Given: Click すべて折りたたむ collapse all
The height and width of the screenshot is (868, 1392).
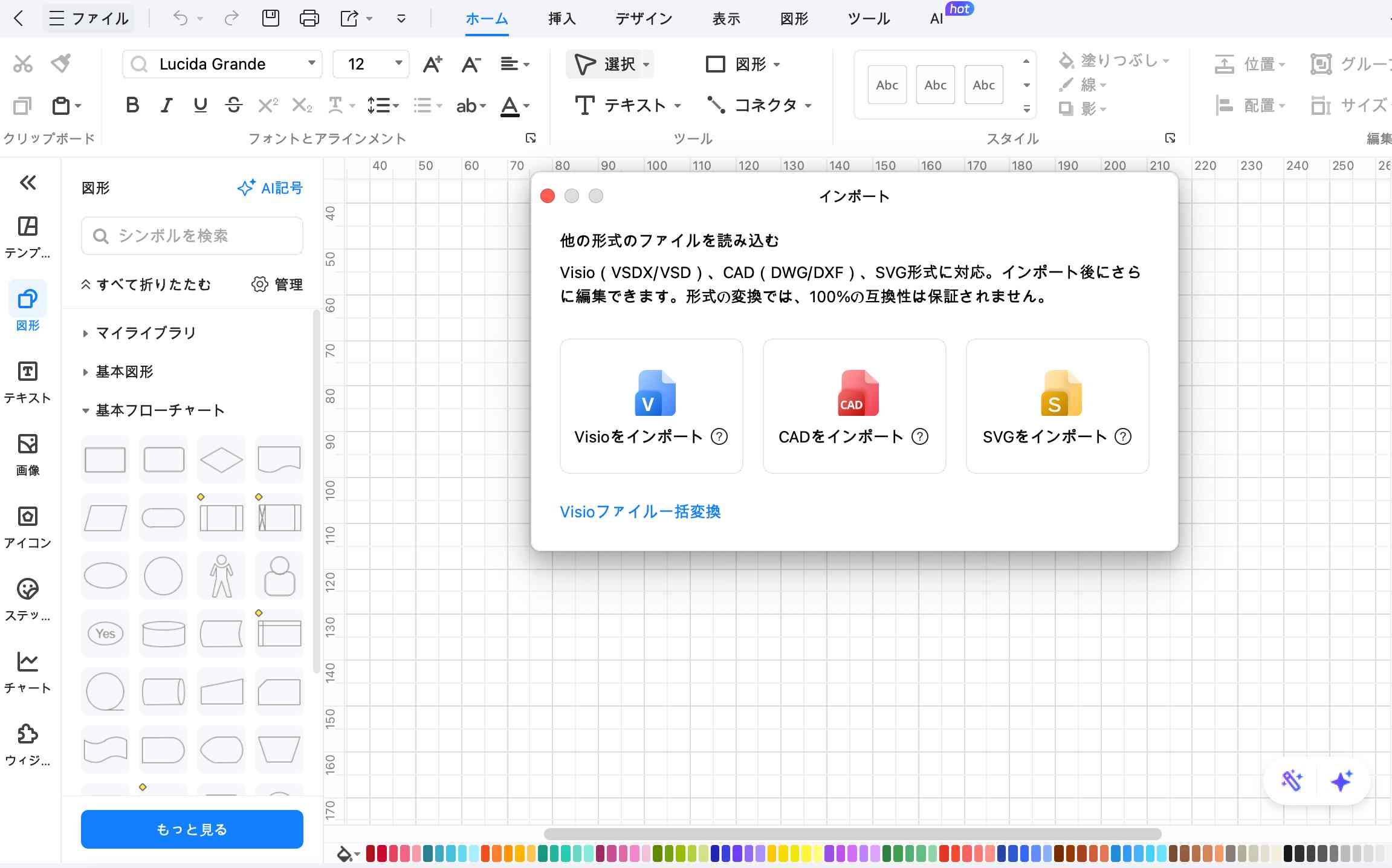Looking at the screenshot, I should [146, 284].
